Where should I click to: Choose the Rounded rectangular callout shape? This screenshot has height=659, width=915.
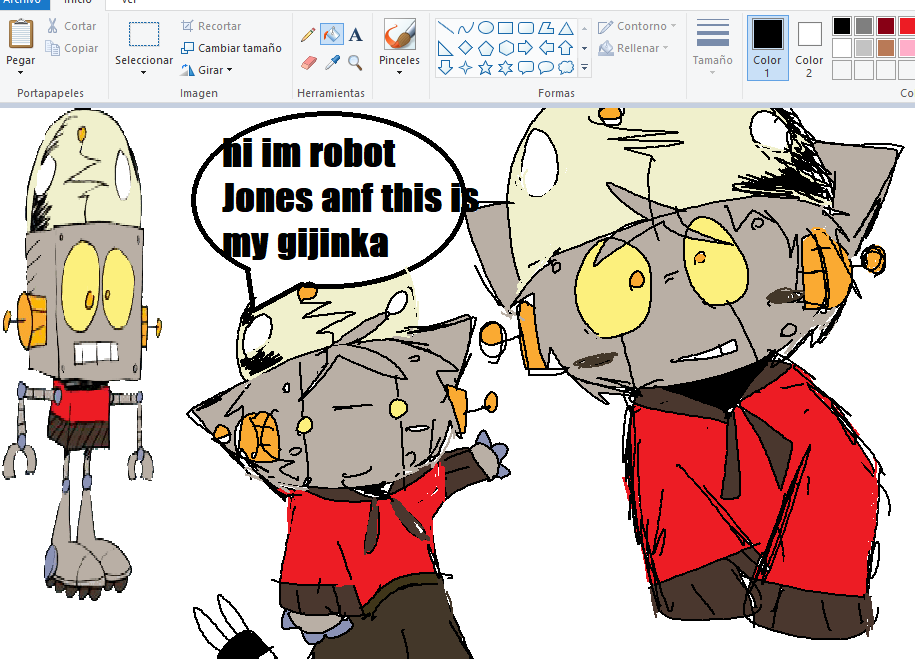click(x=526, y=68)
